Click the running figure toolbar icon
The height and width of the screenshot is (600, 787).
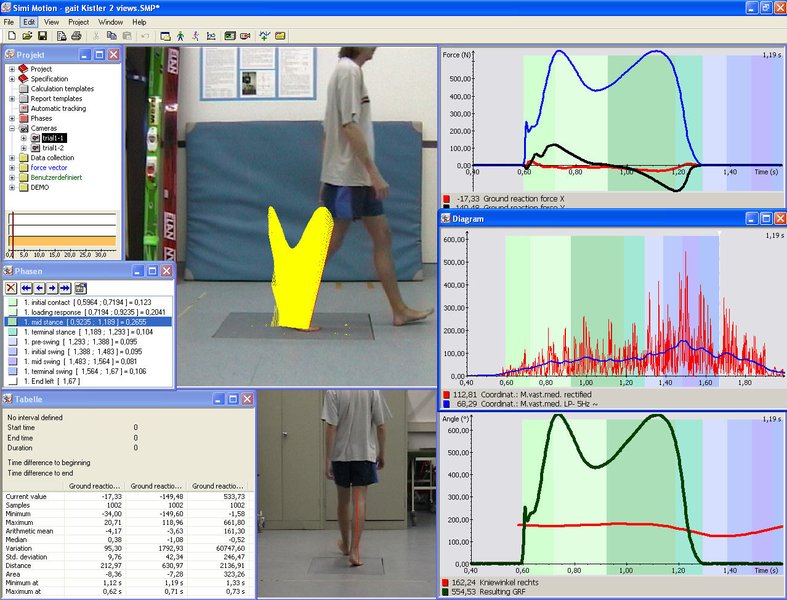click(x=196, y=36)
